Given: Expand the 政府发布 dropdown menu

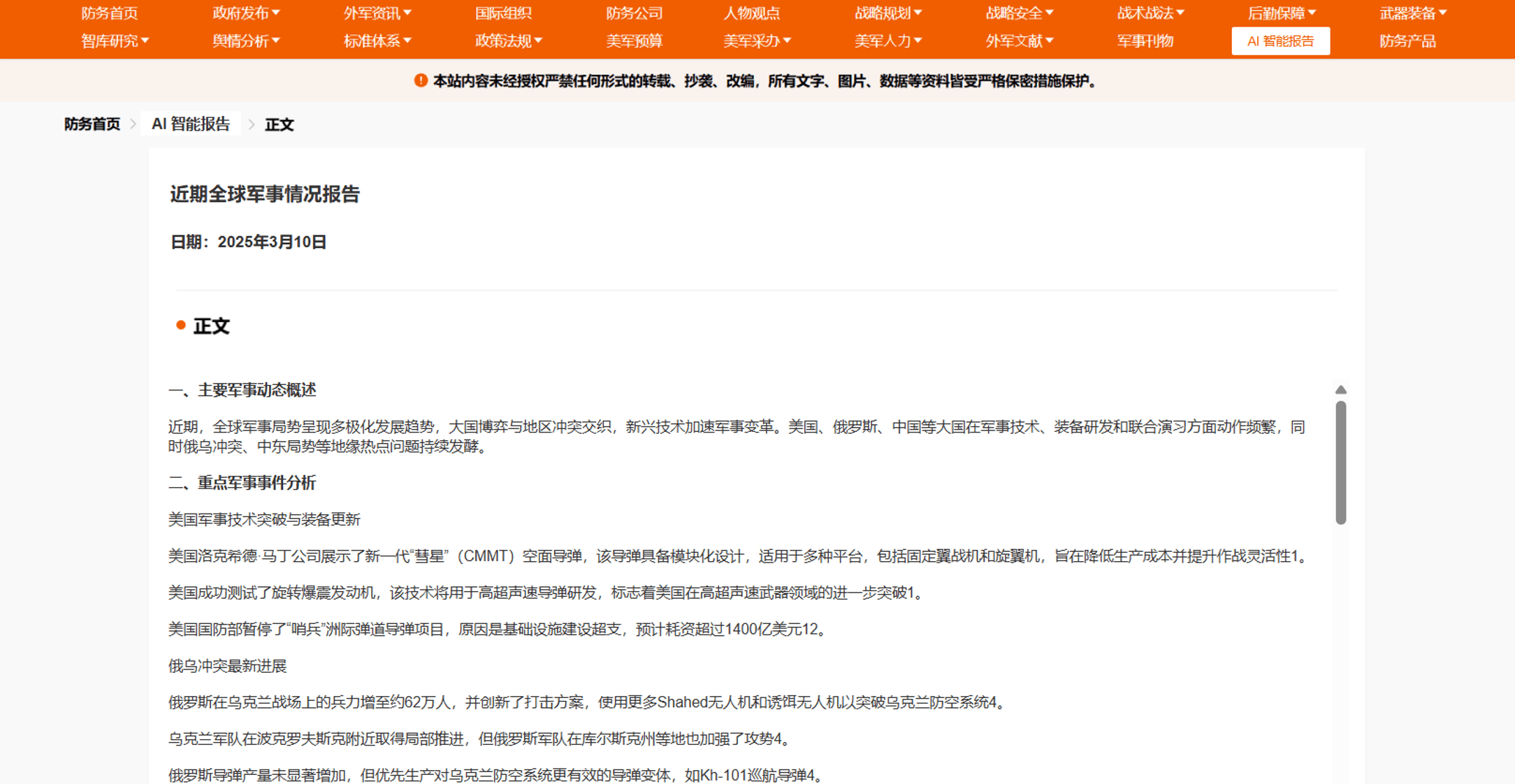Looking at the screenshot, I should click(x=246, y=13).
